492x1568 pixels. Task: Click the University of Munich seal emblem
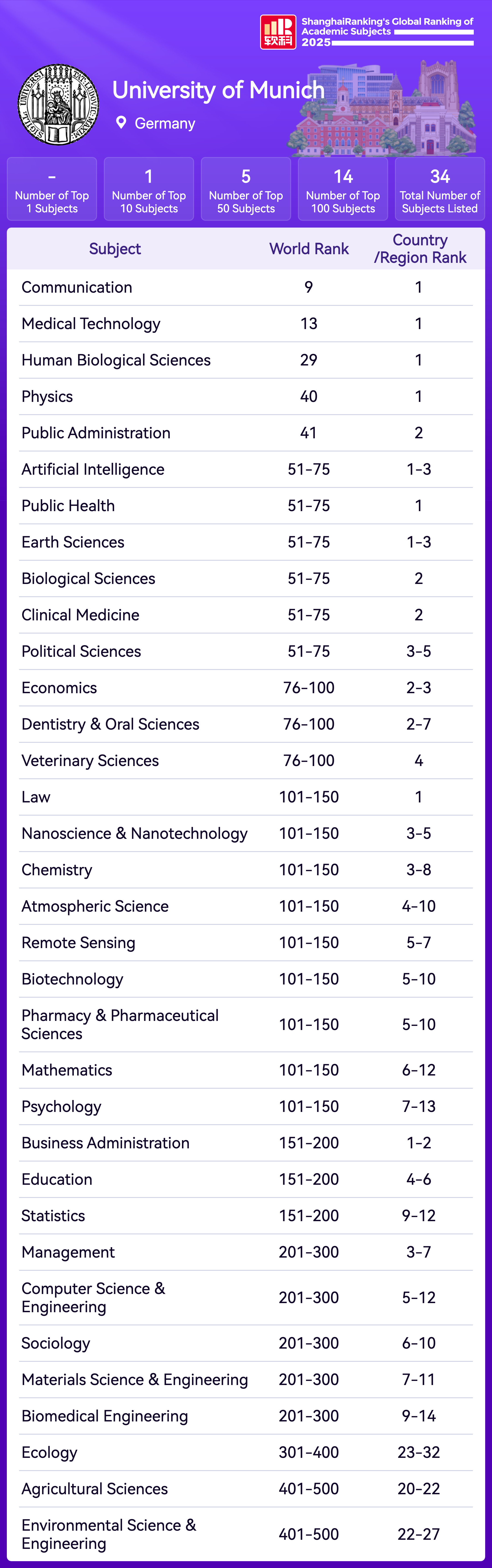(59, 105)
